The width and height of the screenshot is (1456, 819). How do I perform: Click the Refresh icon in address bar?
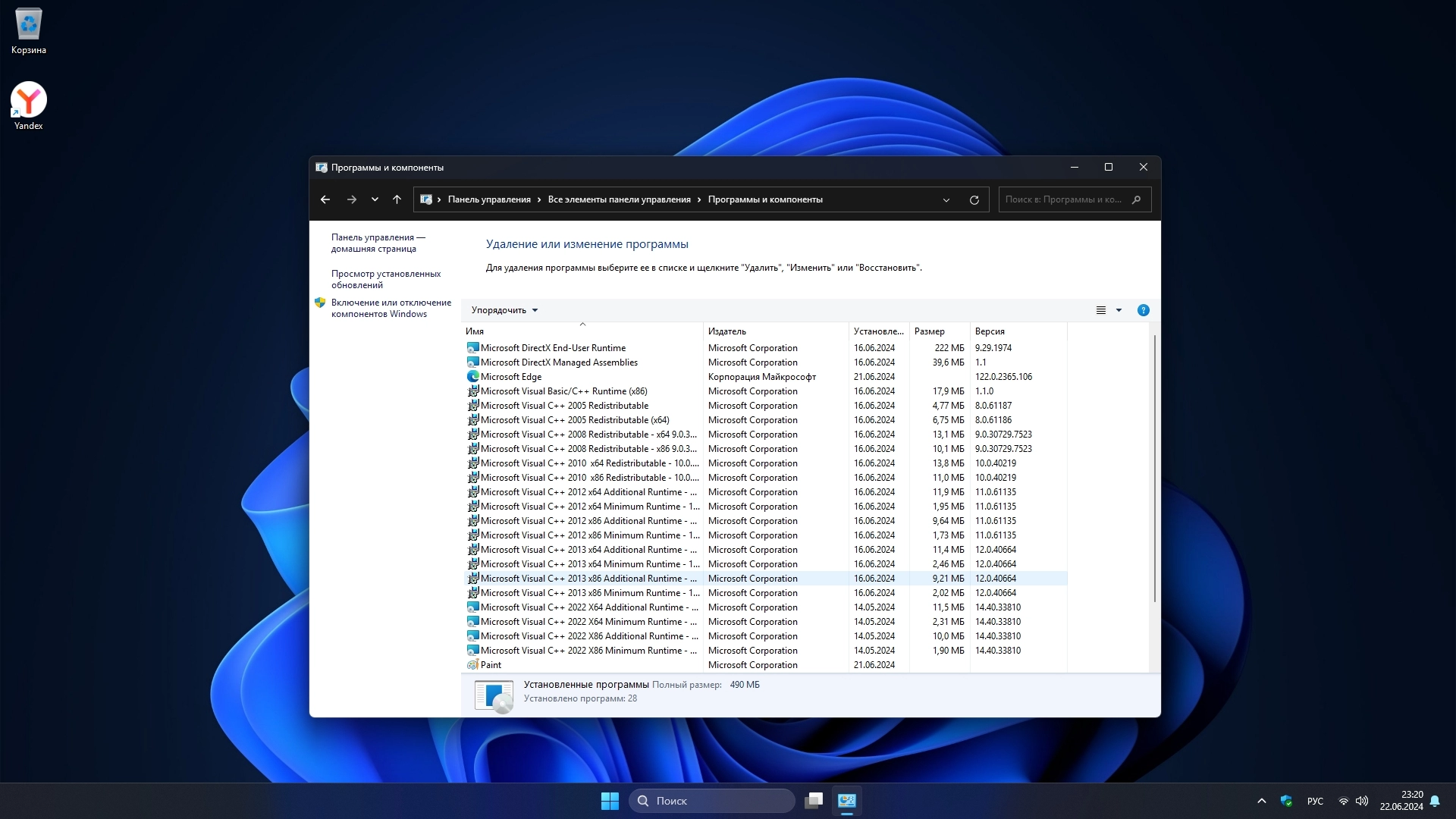click(974, 200)
